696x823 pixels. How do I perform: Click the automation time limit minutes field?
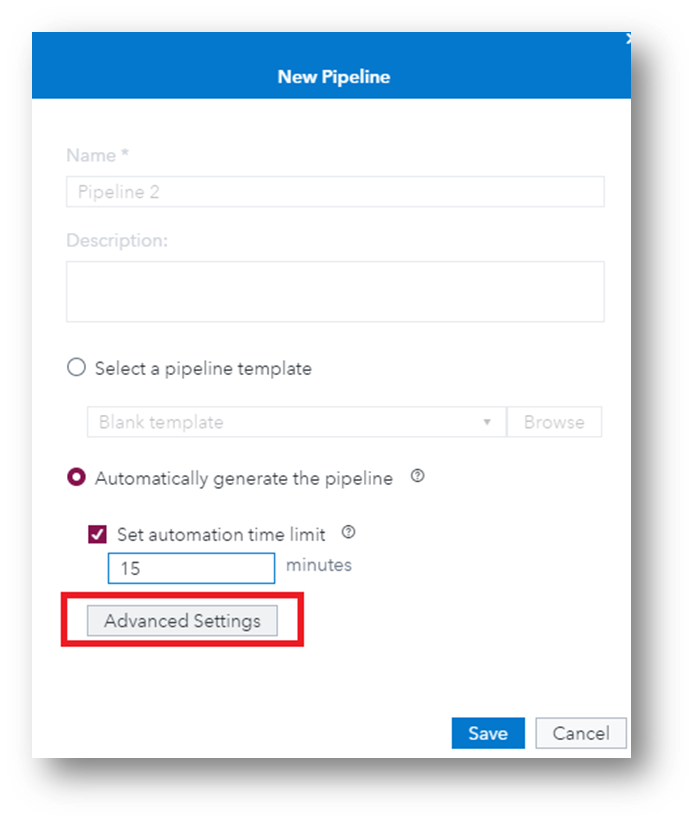click(x=191, y=568)
